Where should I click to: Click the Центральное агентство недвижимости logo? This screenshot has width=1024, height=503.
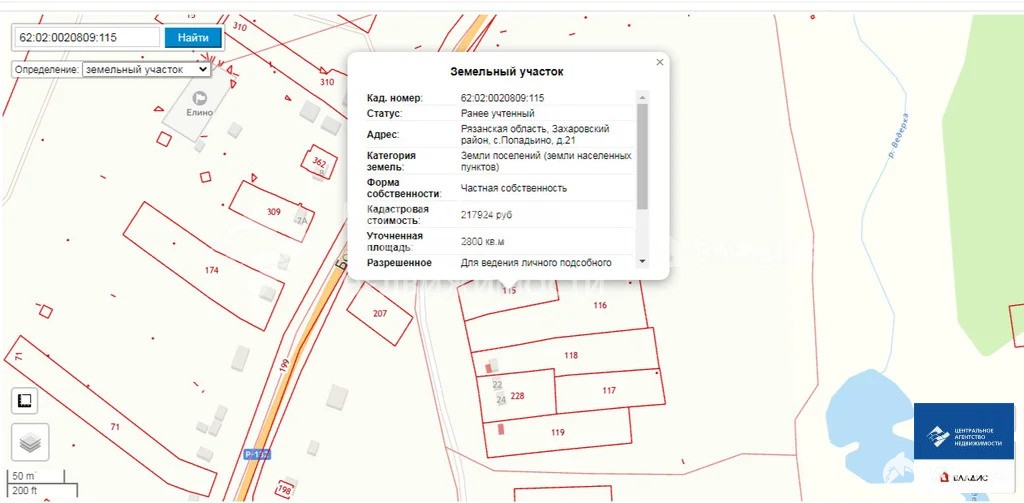pos(963,437)
